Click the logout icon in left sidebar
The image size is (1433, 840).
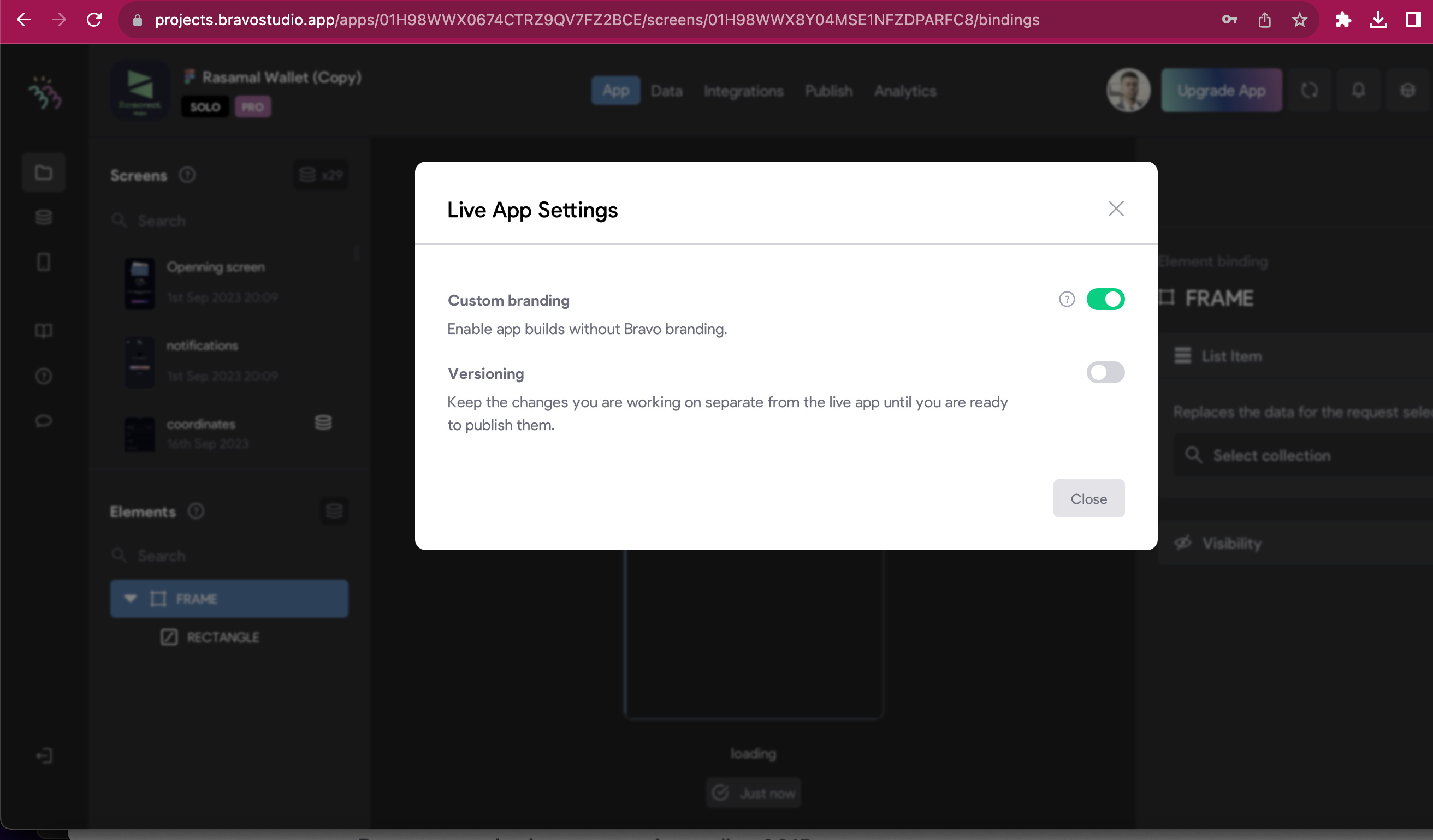click(x=44, y=756)
